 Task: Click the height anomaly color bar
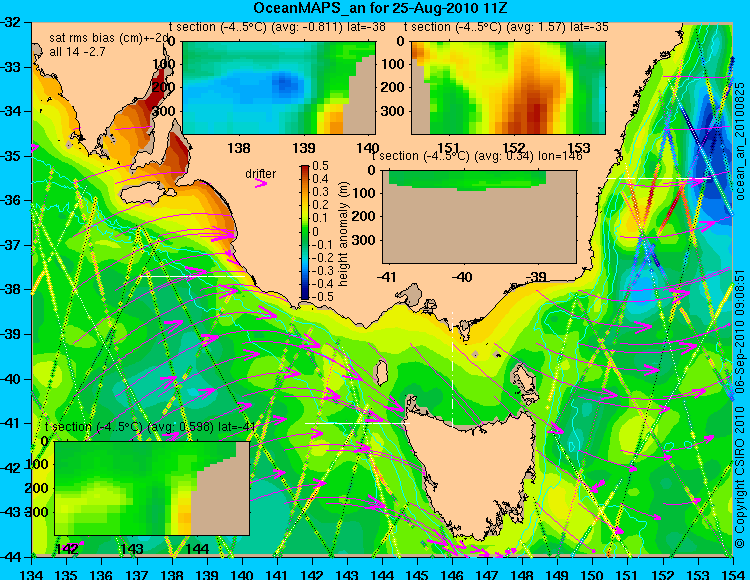click(305, 232)
